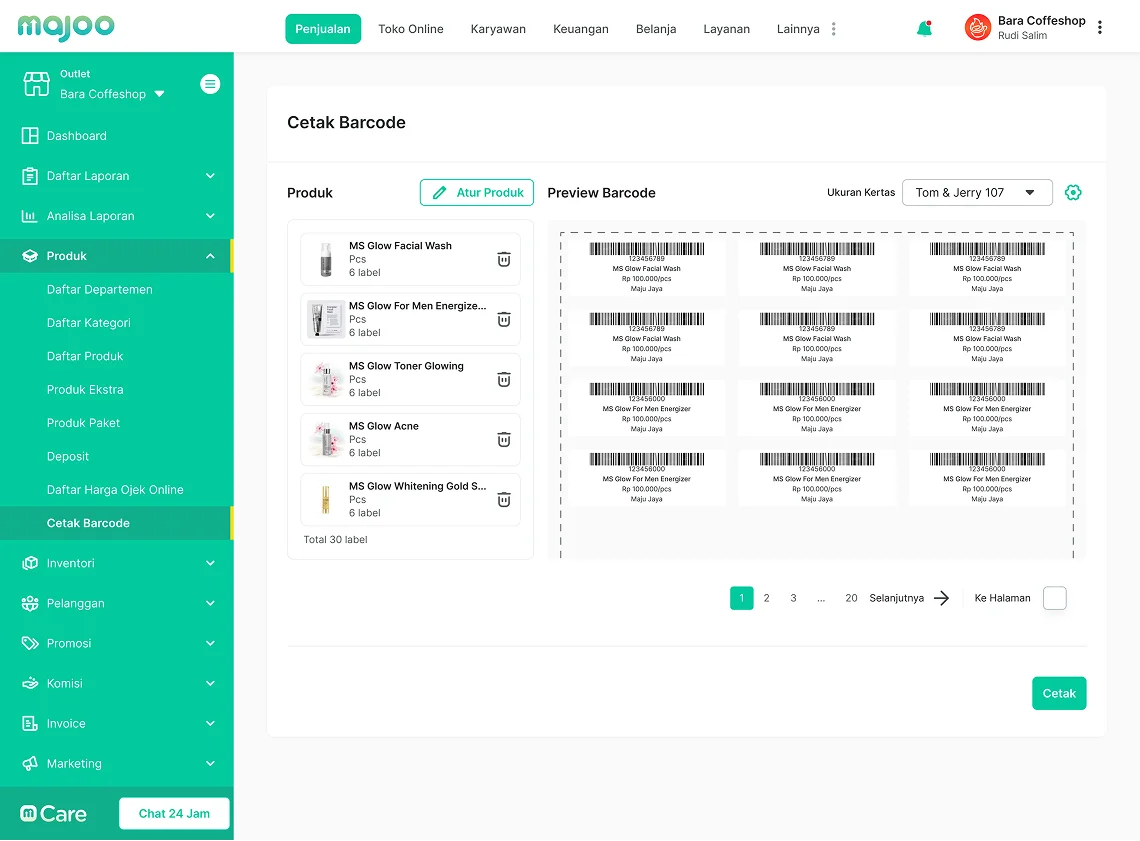This screenshot has height=841, width=1140.
Task: Open Daftar Kategori in the sidebar
Action: tap(89, 323)
